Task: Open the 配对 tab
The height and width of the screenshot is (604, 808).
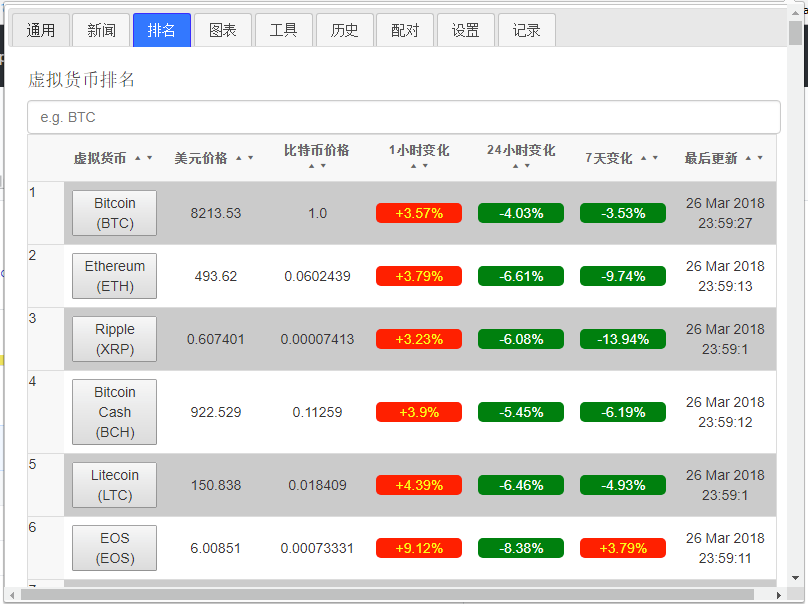Action: point(405,30)
